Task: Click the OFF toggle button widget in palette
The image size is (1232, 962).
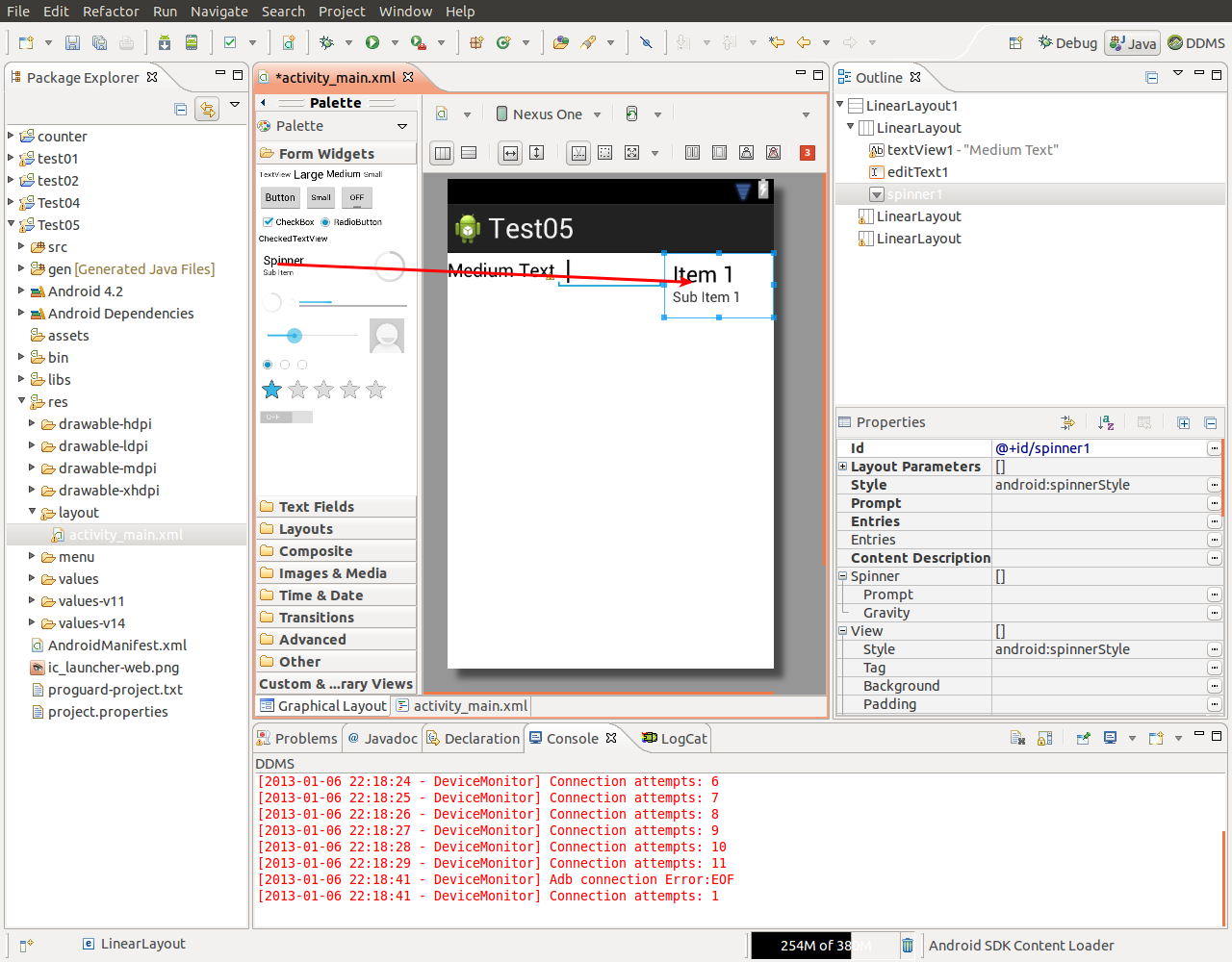Action: (357, 197)
